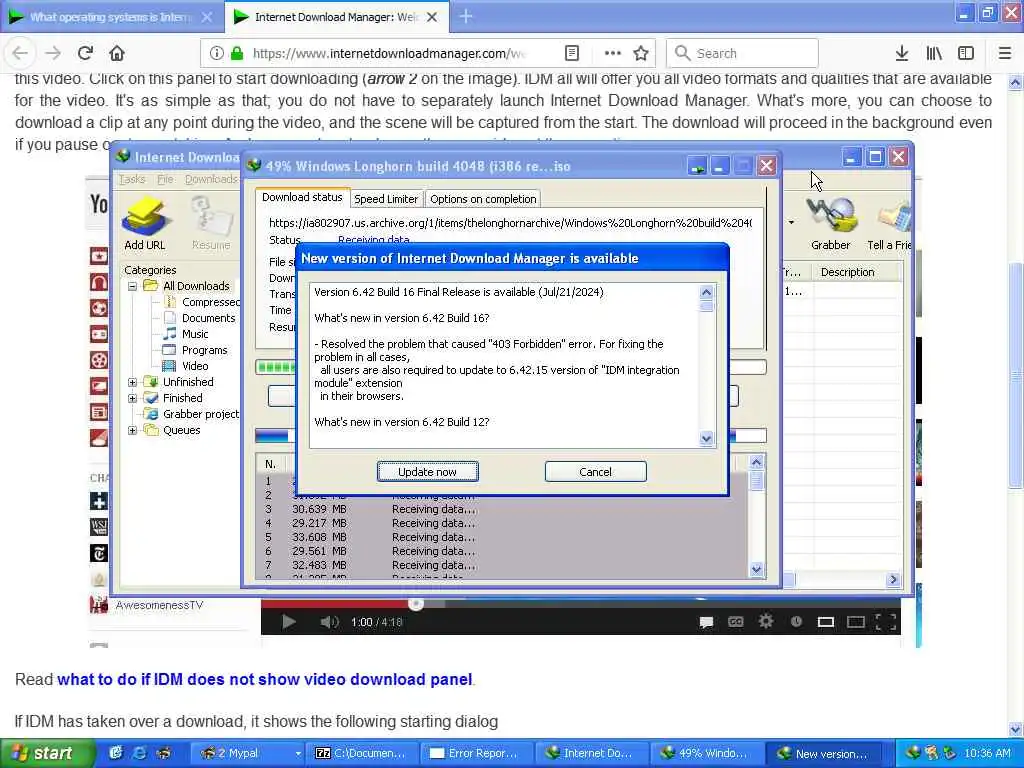Open the Tasks menu in IDM
The height and width of the screenshot is (768, 1024).
132,179
